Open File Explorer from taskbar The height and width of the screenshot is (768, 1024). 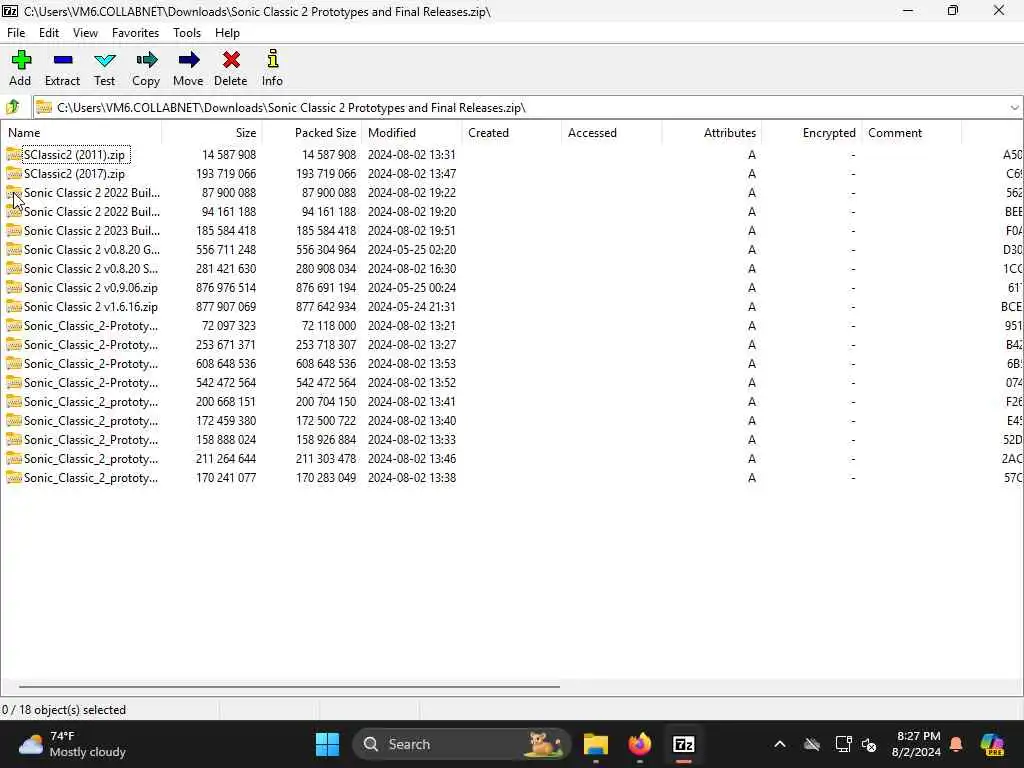pos(596,744)
